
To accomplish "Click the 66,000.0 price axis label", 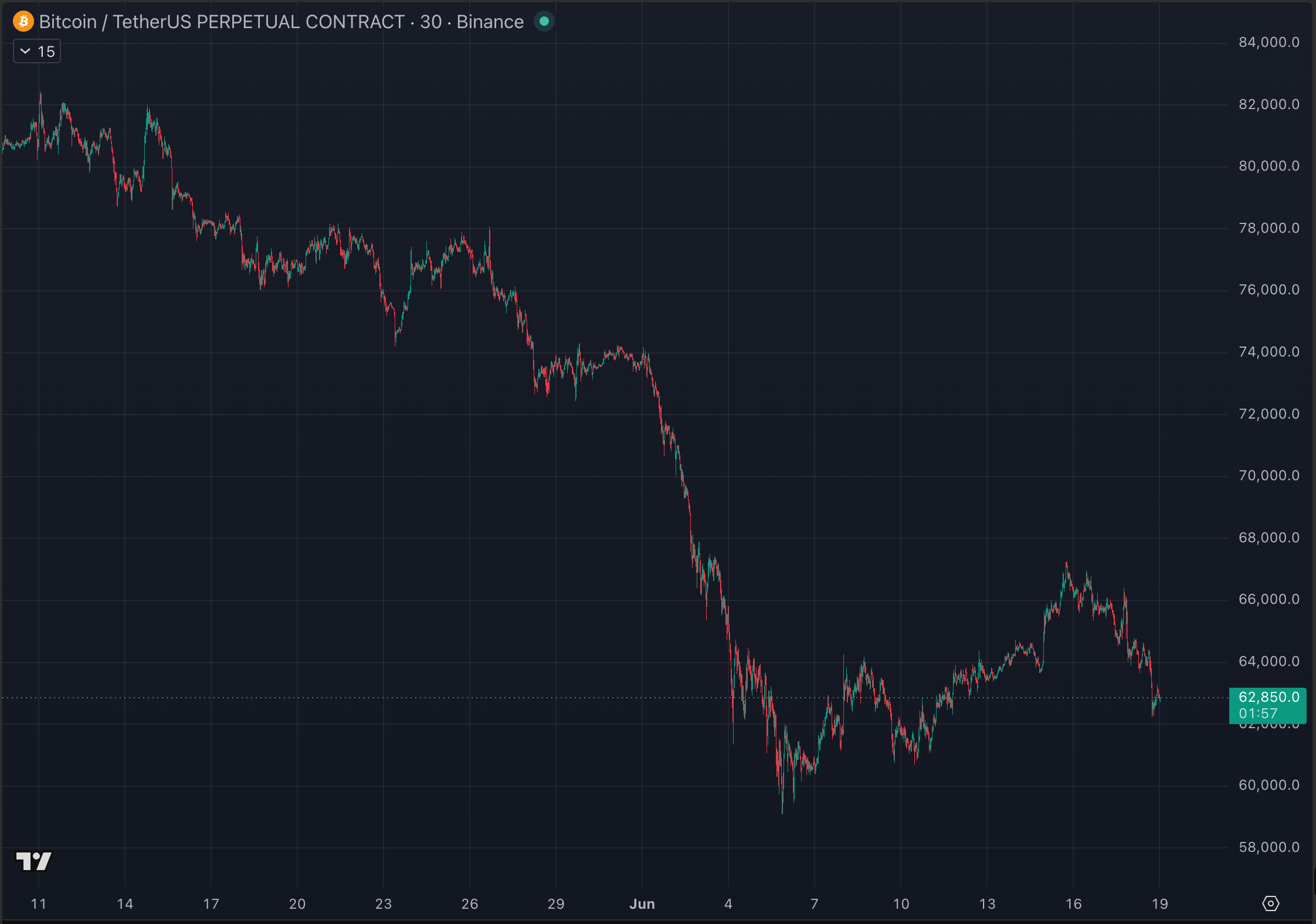I will (1268, 599).
